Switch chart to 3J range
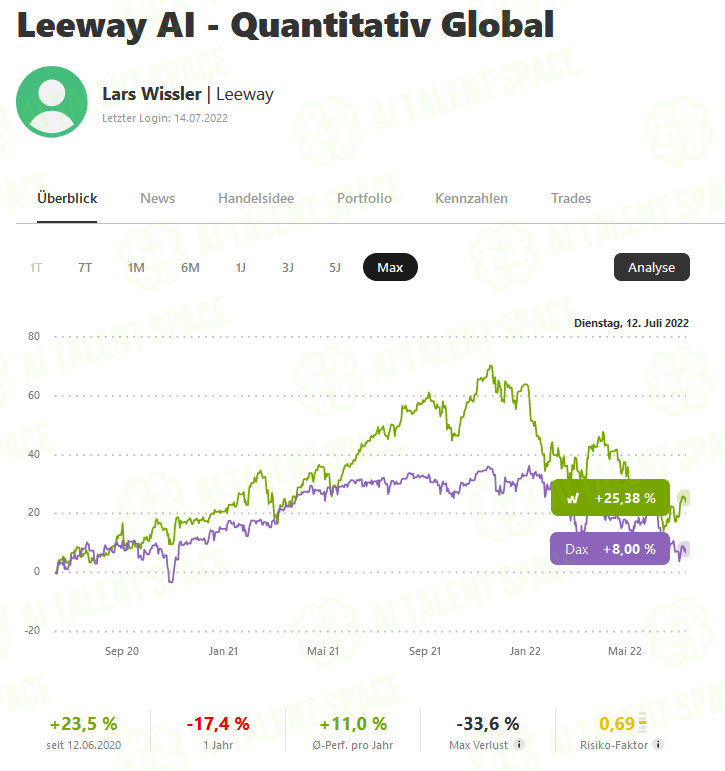 [288, 267]
